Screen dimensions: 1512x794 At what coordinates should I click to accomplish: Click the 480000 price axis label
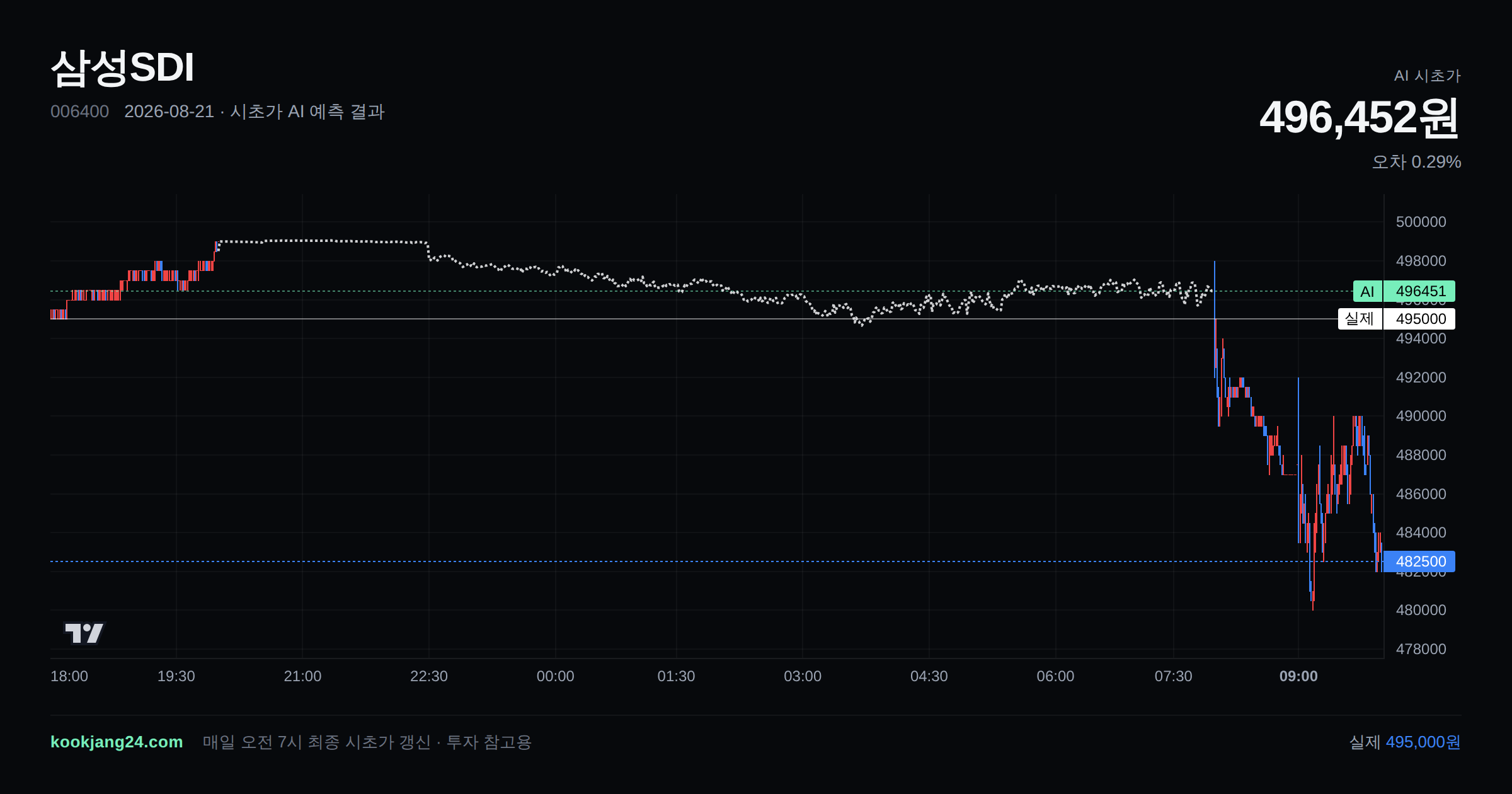click(x=1421, y=610)
